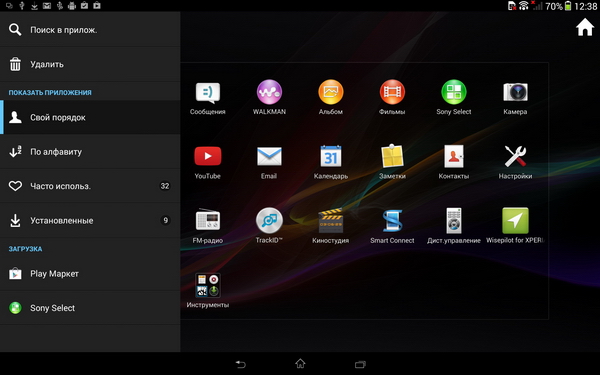The width and height of the screenshot is (600, 375).
Task: Show Часто использ. apps list
Action: coord(90,186)
